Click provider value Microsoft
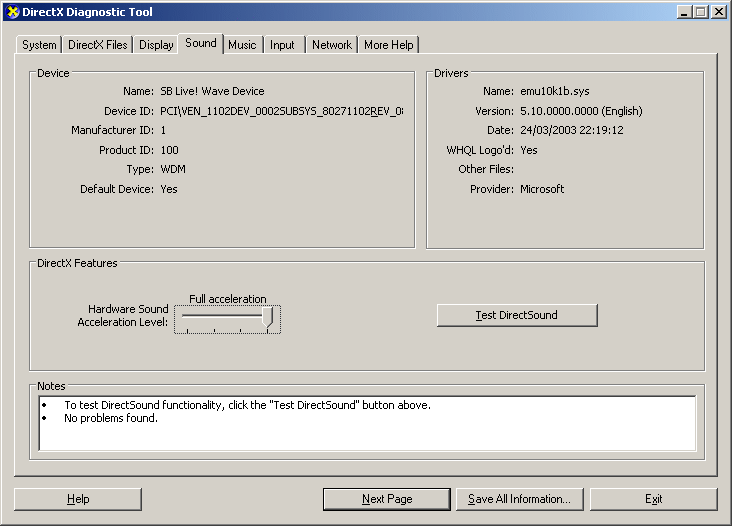 (x=542, y=189)
